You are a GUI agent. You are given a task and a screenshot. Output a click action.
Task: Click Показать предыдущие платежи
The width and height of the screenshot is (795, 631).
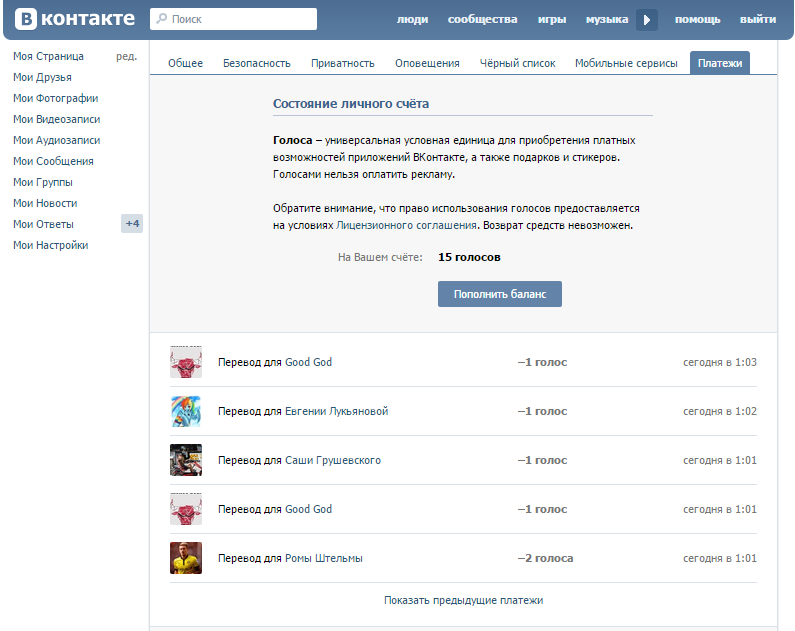point(463,601)
